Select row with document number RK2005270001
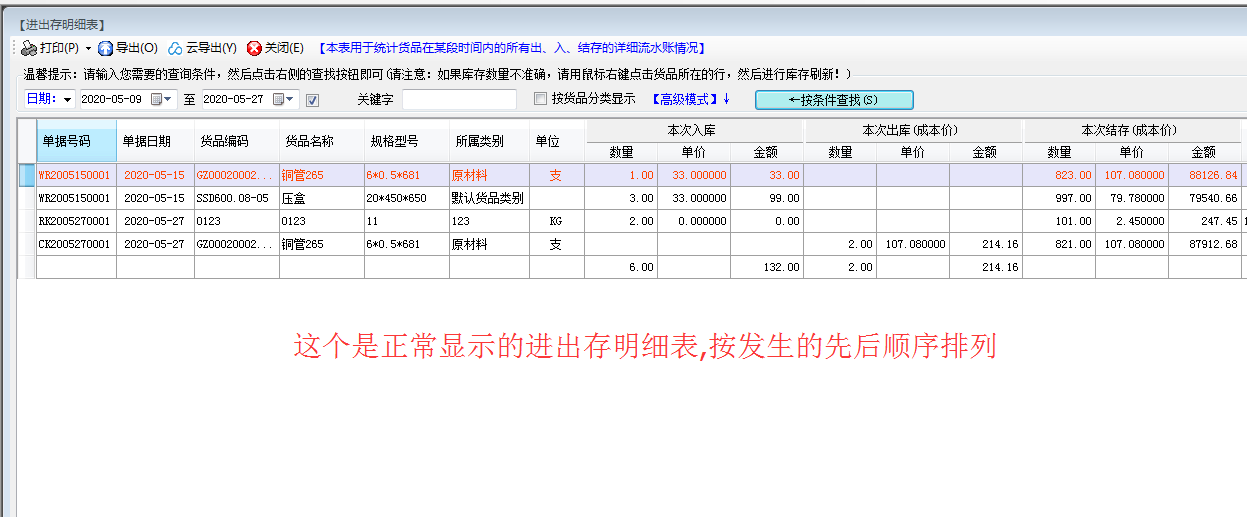This screenshot has width=1247, height=517. 75,221
